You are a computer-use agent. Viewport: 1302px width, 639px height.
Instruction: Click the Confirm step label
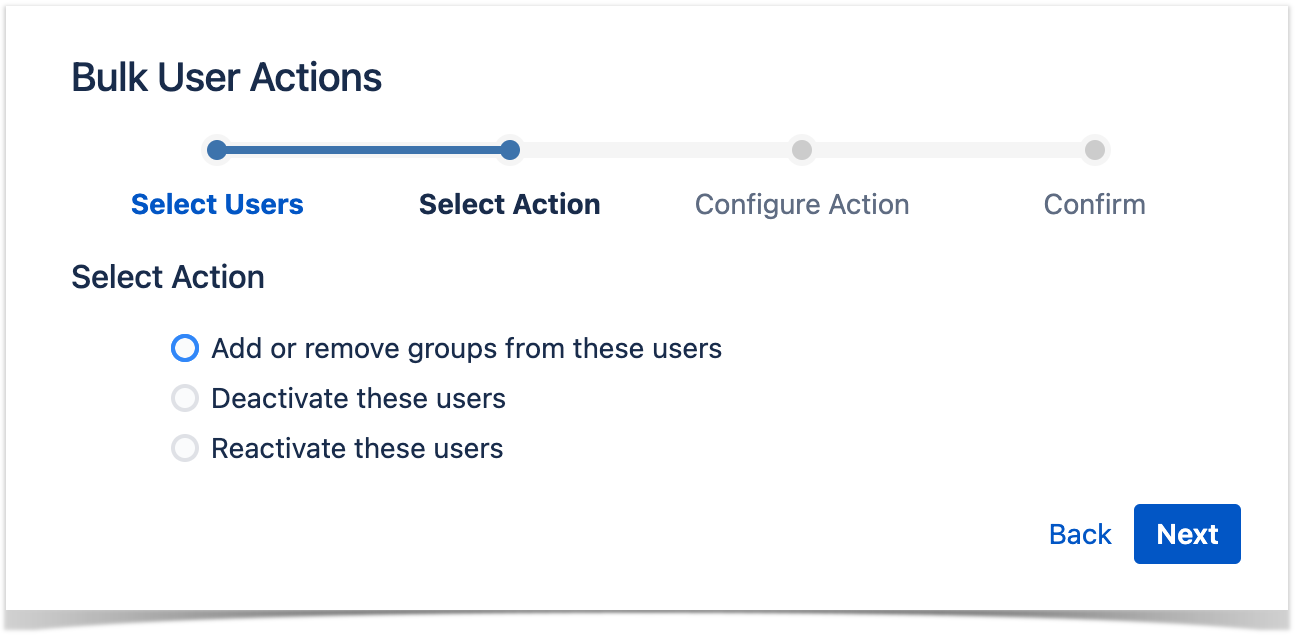1094,204
